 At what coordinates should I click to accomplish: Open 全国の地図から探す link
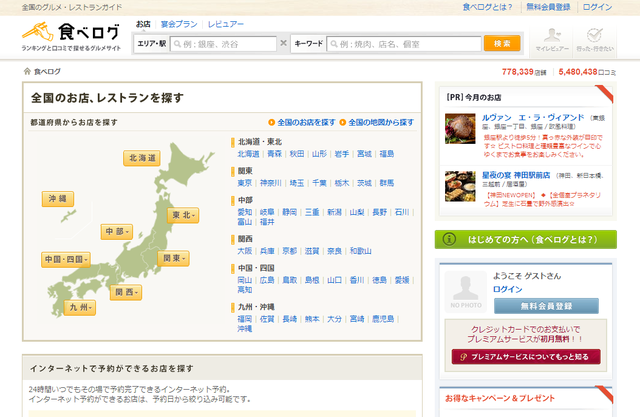point(381,122)
